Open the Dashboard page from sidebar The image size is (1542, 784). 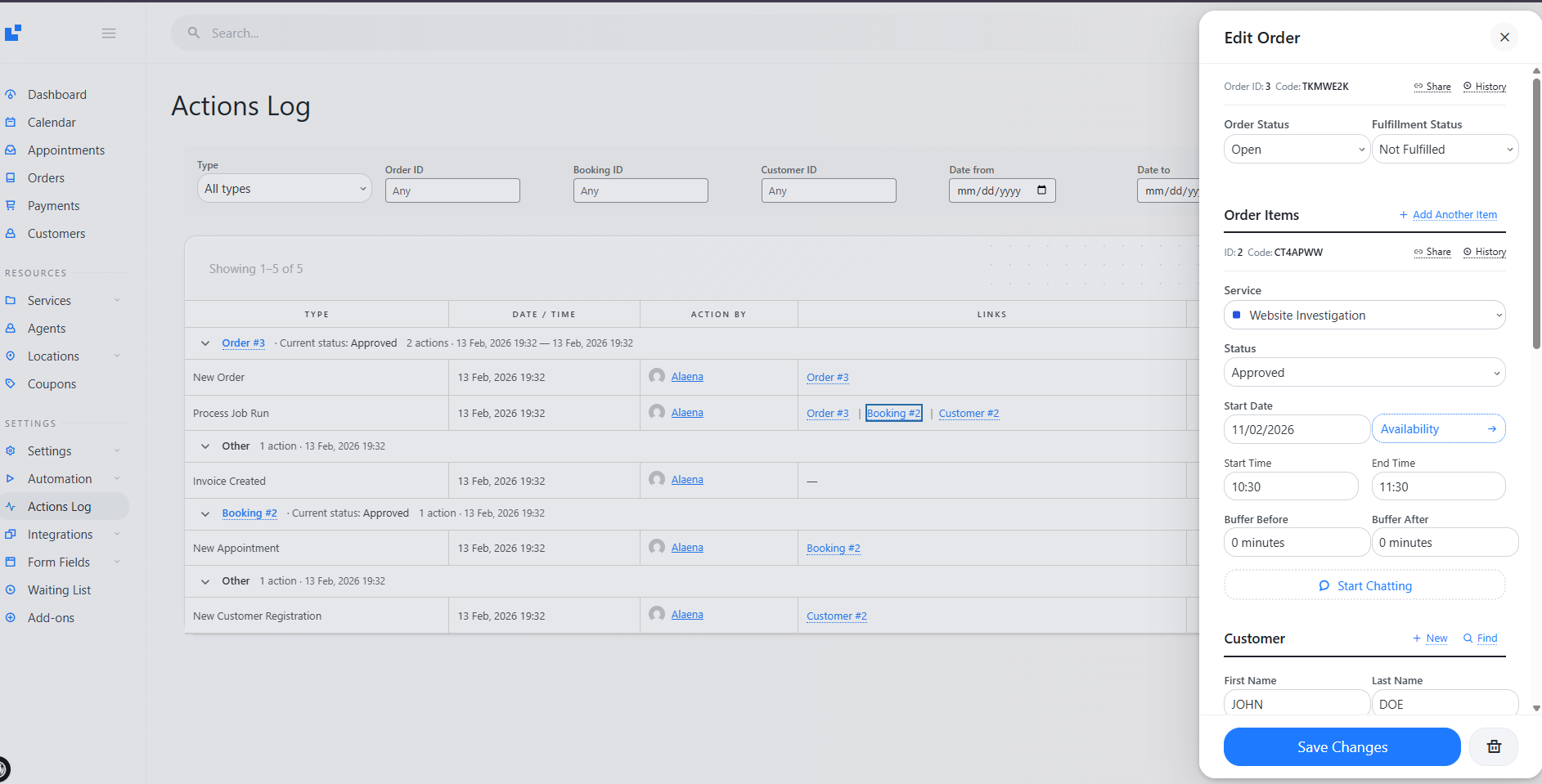point(56,95)
